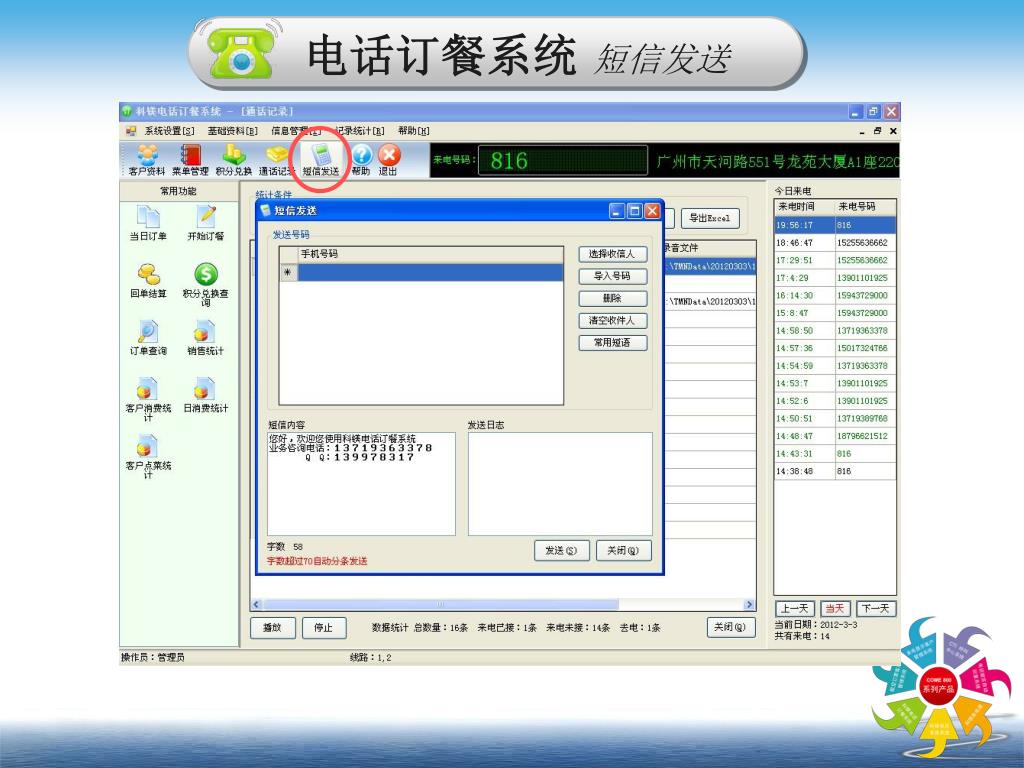This screenshot has width=1024, height=768.
Task: Open 通话记录 toolbar icon
Action: pos(277,160)
